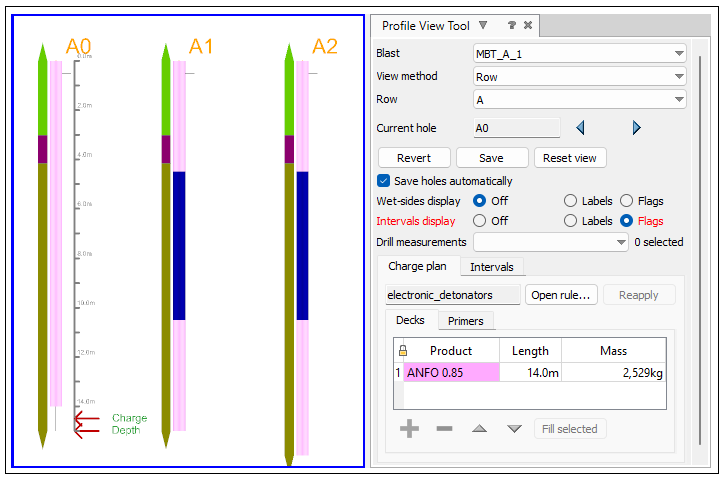Viewport: 727px width, 482px height.
Task: Set Wet-sides display to Off
Action: coord(479,201)
